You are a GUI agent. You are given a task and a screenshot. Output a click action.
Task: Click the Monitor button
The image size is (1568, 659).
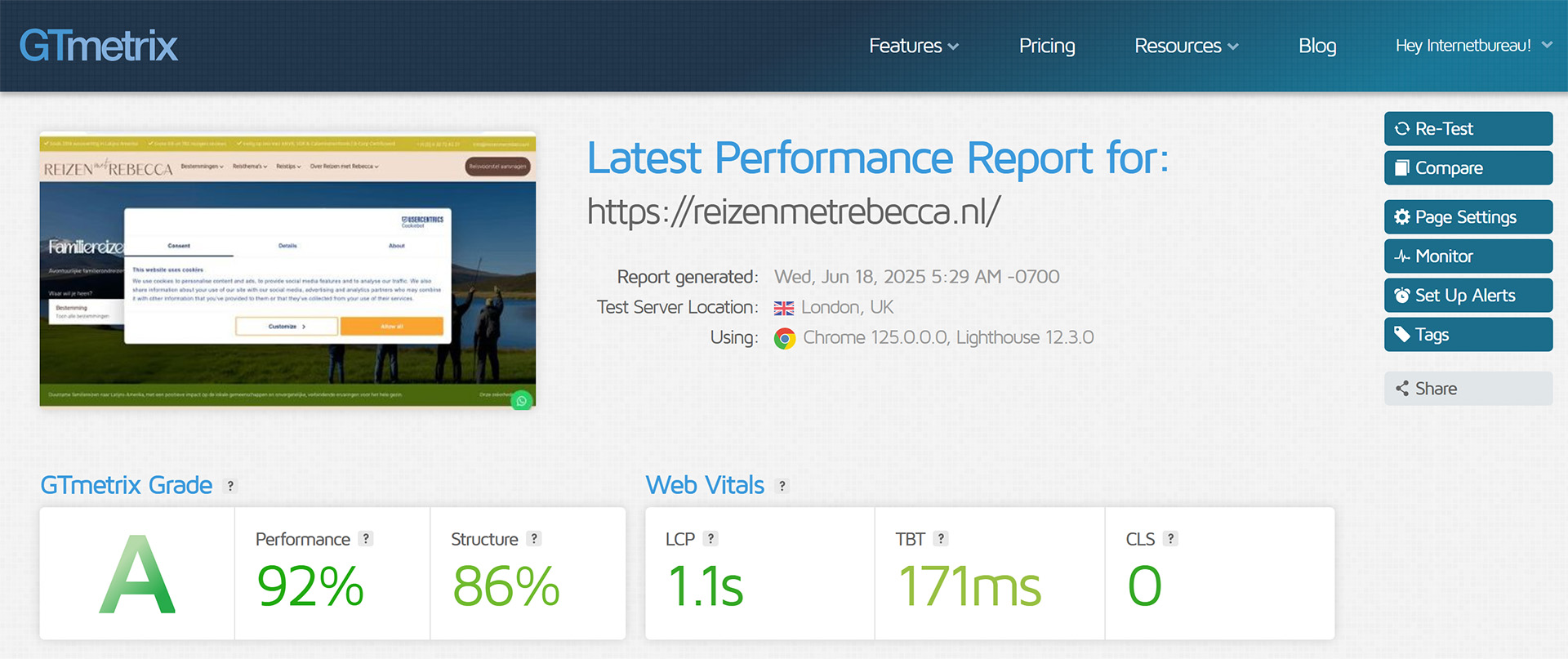(1468, 256)
